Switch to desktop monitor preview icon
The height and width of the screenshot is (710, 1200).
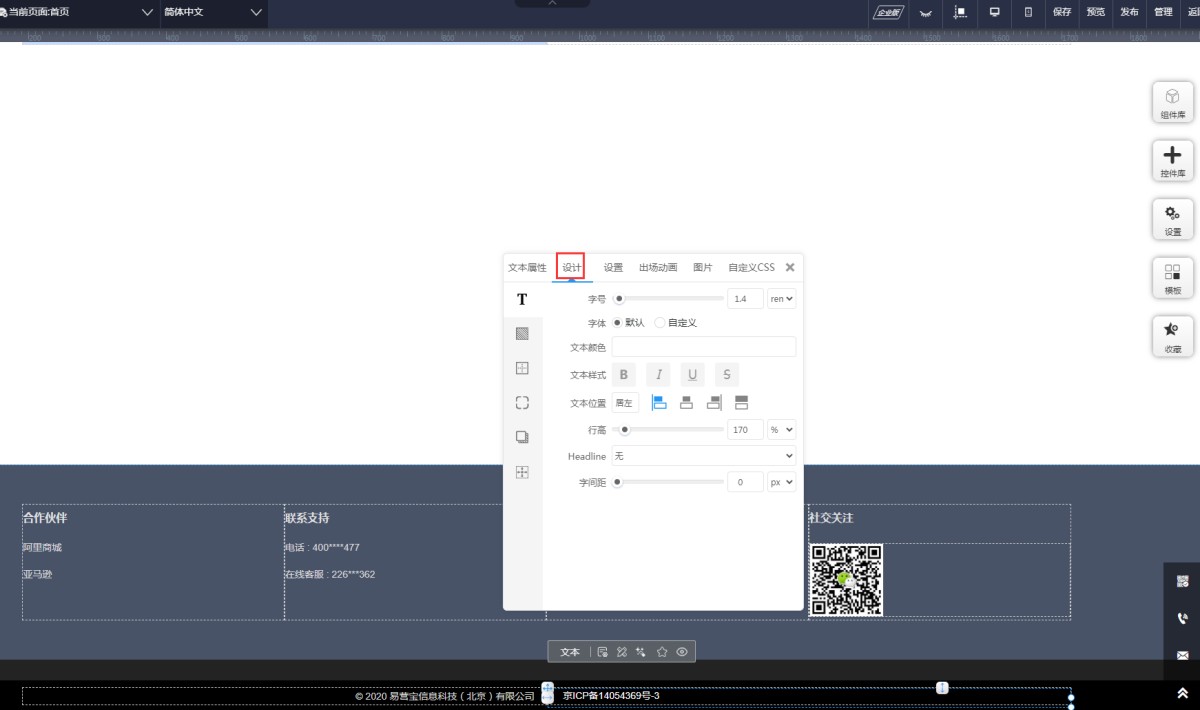tap(994, 12)
